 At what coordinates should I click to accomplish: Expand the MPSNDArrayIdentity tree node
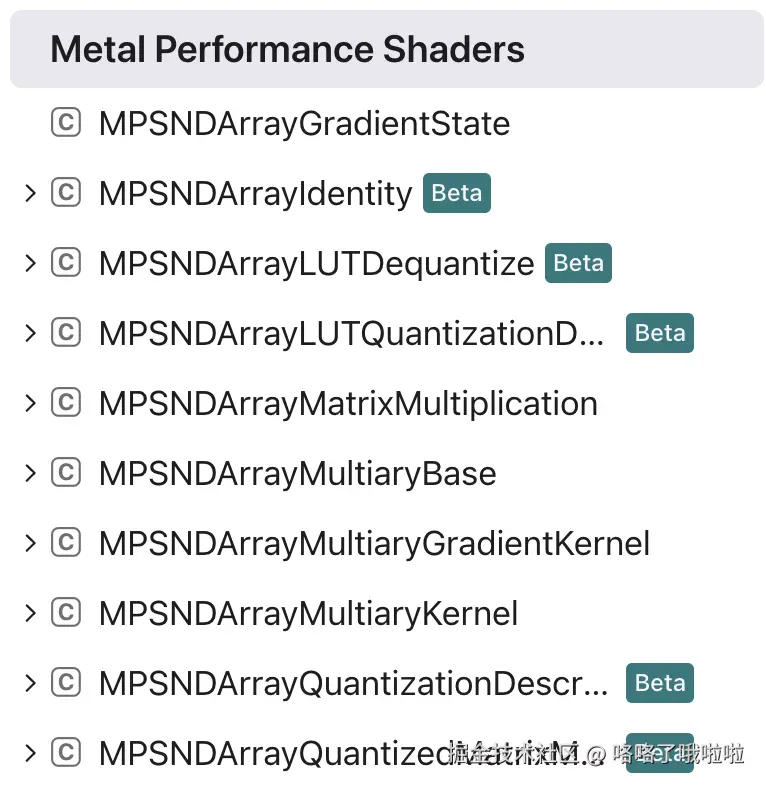click(31, 193)
